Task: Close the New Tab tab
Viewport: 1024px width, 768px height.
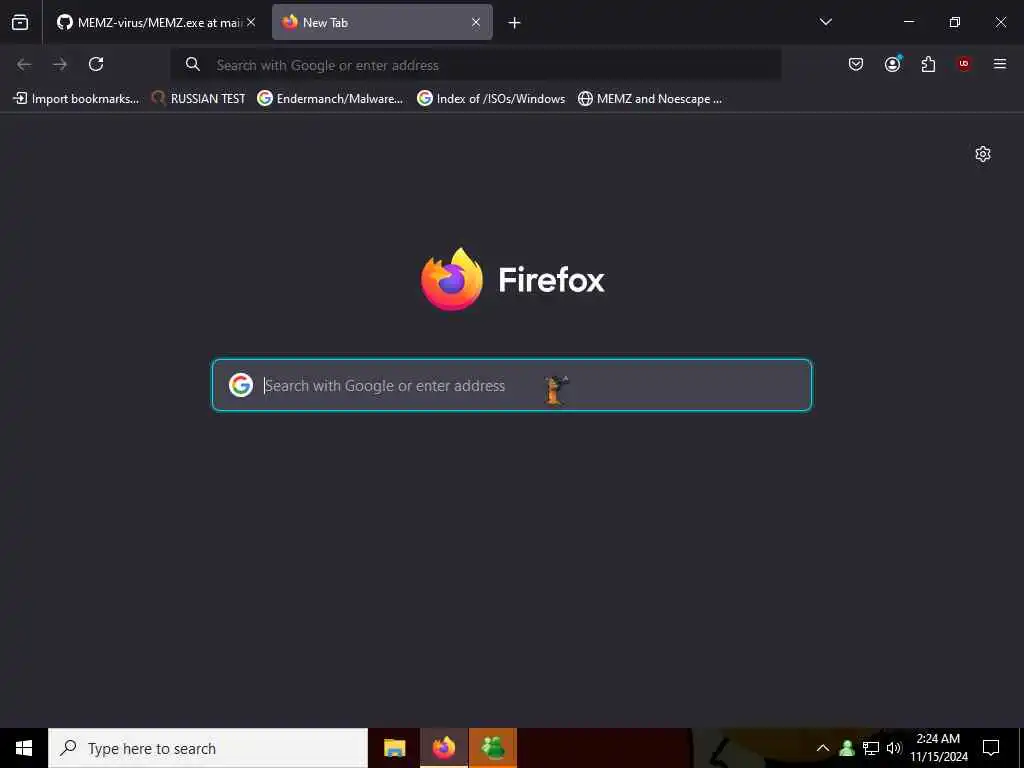Action: click(x=476, y=22)
